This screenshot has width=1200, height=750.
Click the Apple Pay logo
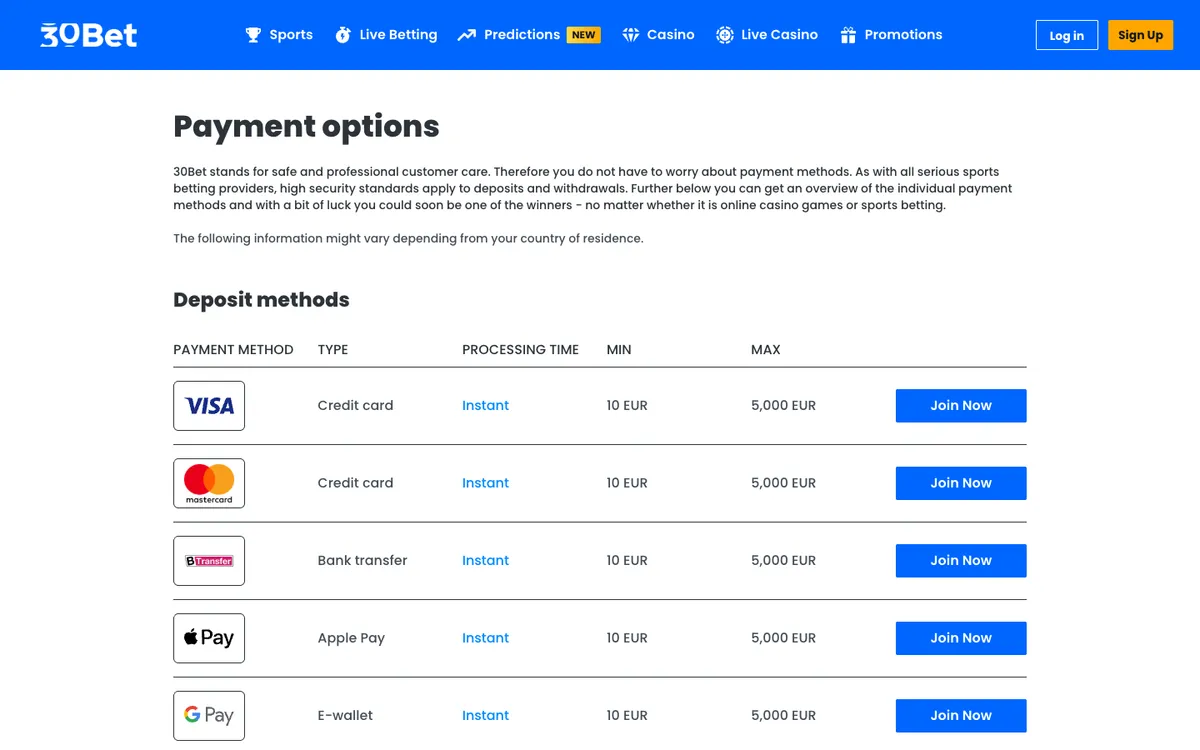[209, 638]
